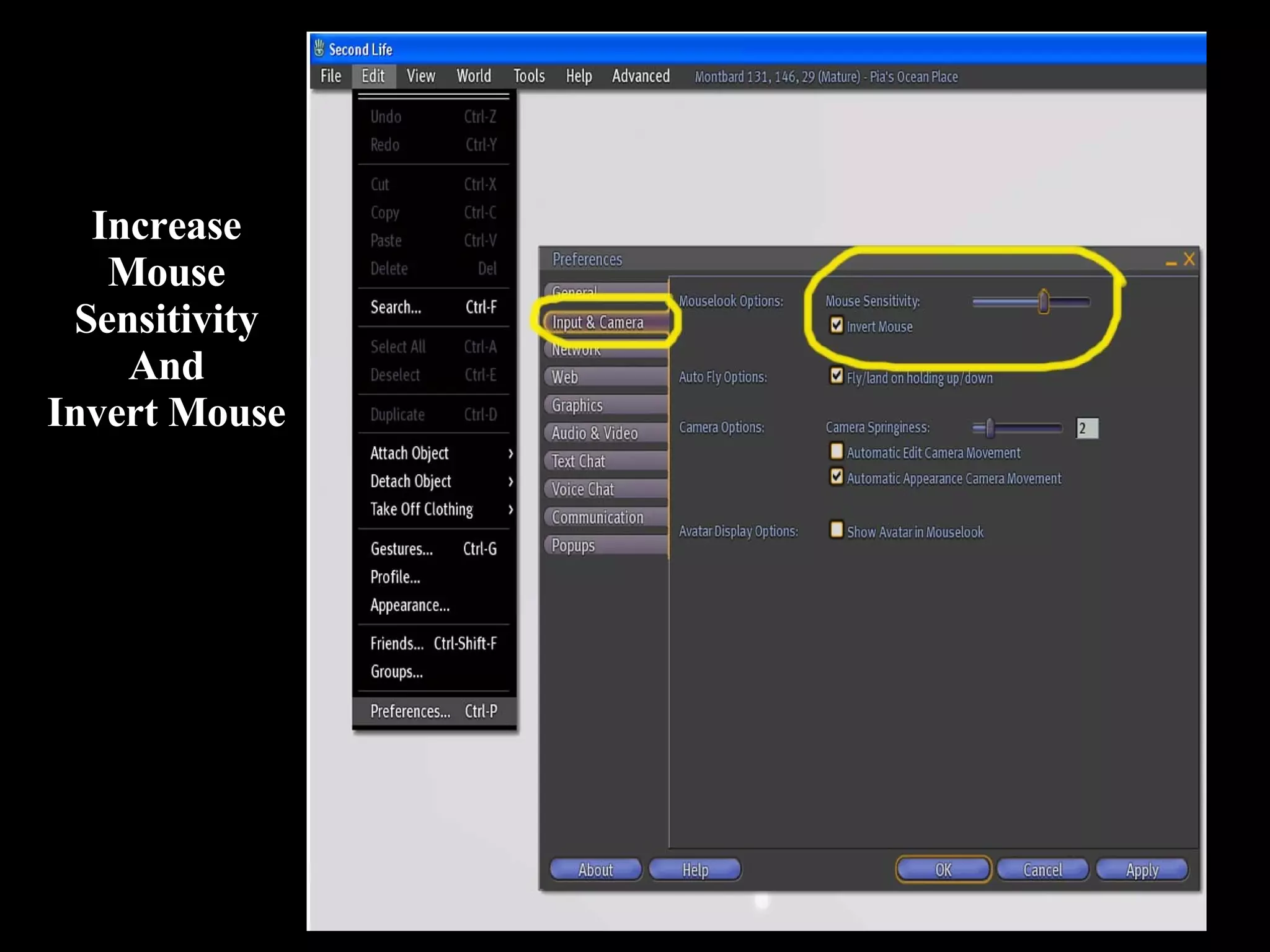Click the Help button in Preferences
1270x952 pixels.
coord(695,870)
